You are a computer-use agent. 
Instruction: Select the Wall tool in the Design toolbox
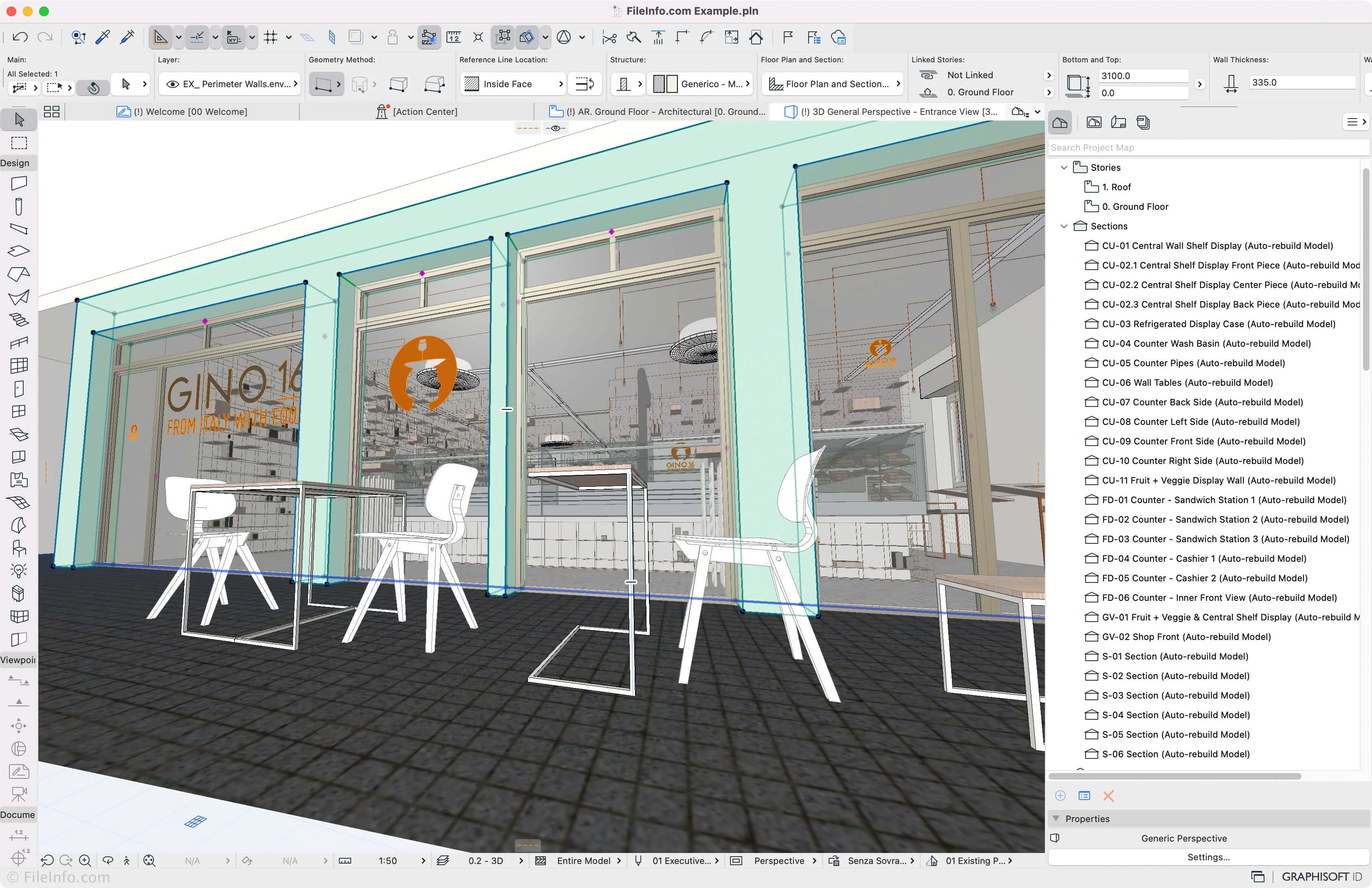click(x=19, y=183)
